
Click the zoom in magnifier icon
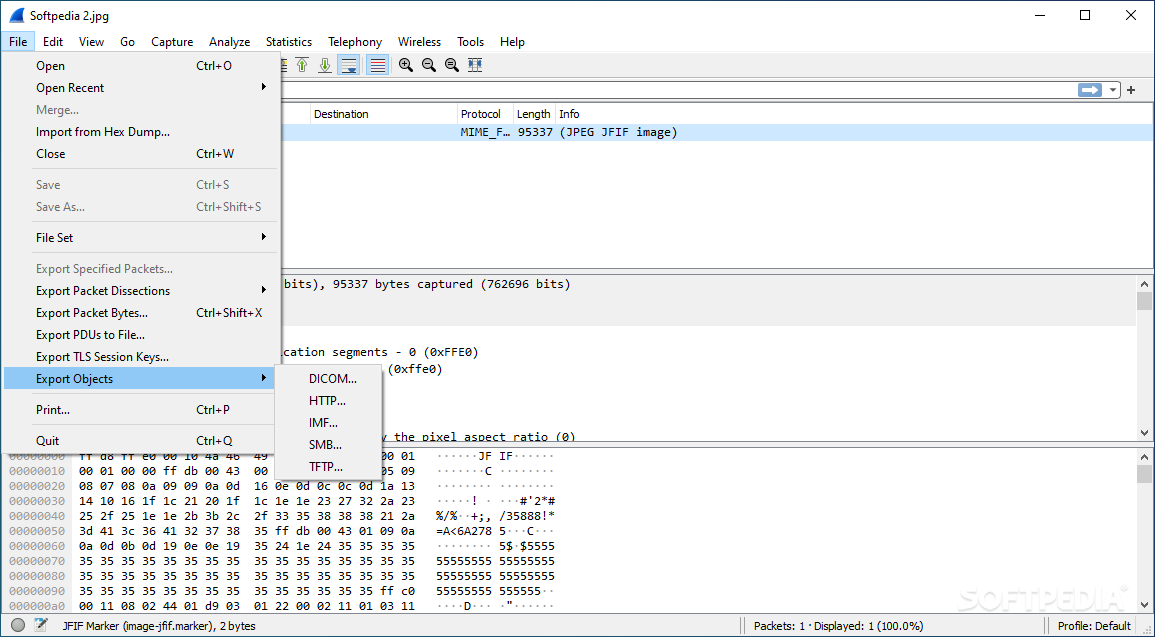coord(406,65)
